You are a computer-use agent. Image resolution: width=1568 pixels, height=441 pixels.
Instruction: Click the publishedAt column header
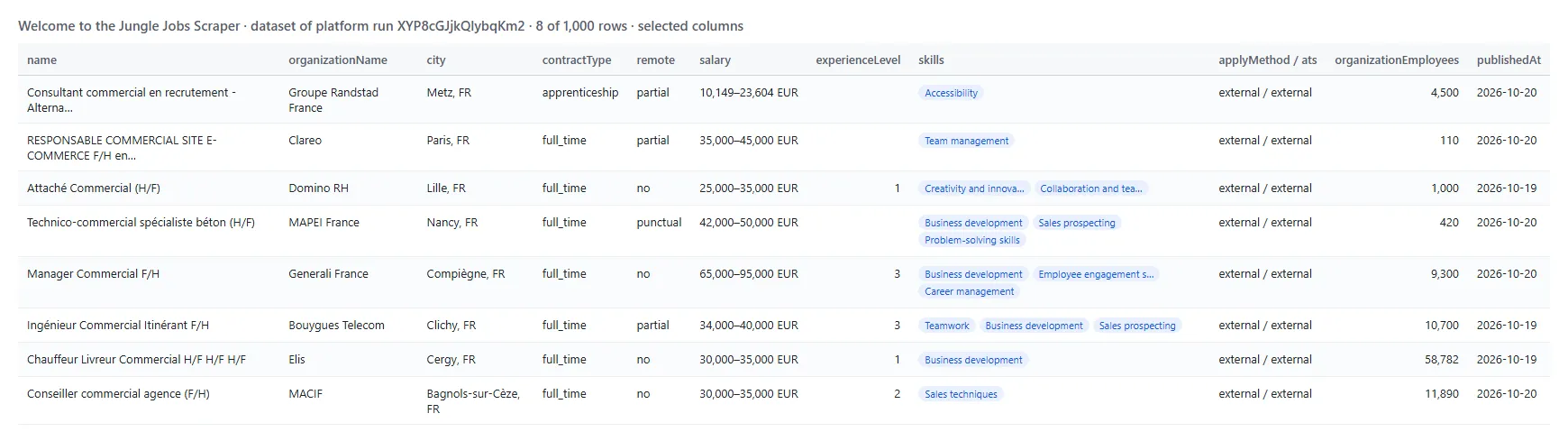click(x=1509, y=60)
